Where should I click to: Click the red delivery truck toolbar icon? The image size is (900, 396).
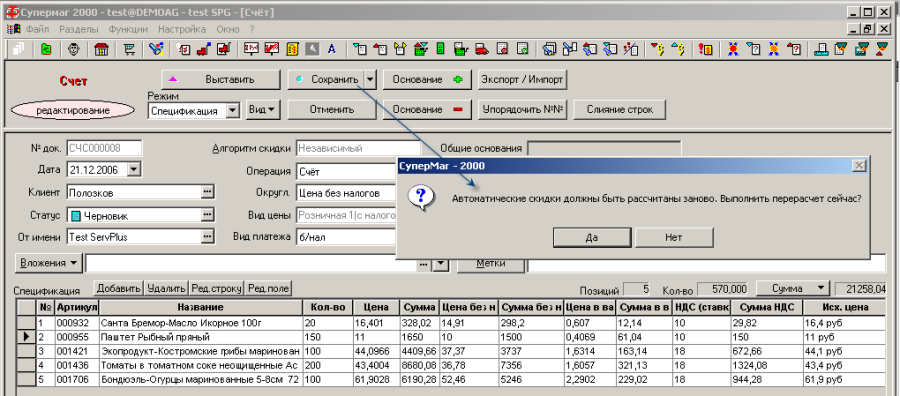coord(482,49)
